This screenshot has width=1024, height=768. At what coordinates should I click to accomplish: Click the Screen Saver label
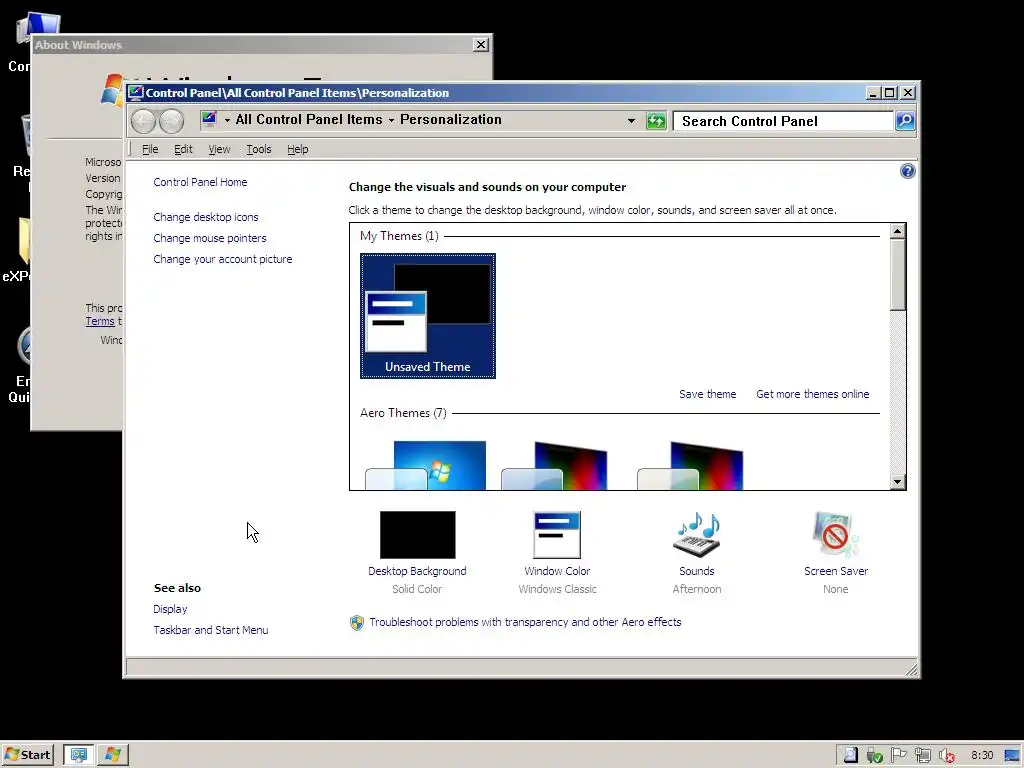coord(836,571)
